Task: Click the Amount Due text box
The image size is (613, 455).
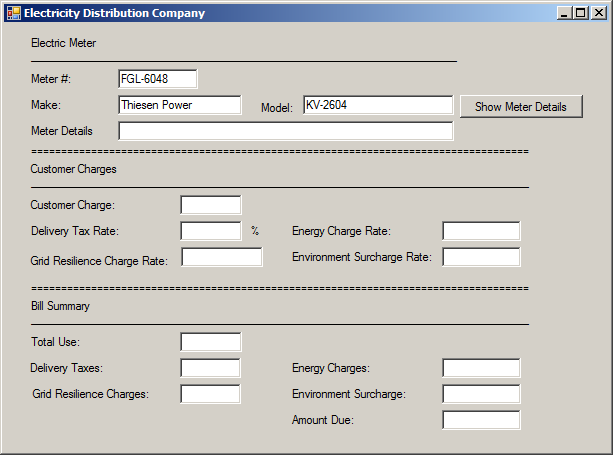Action: 481,420
